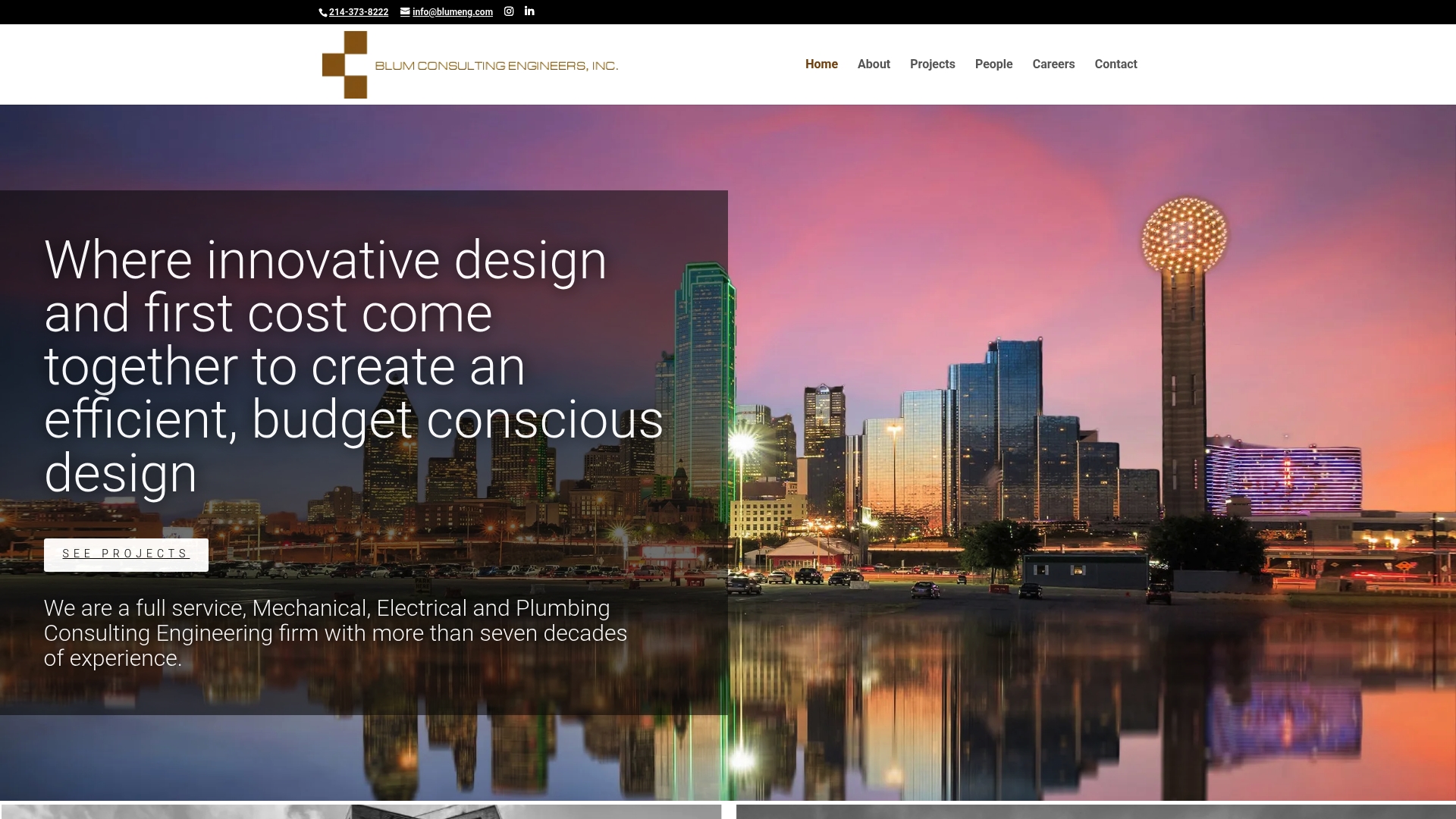Call by clicking the 214-373-8222 link
The image size is (1456, 819).
pyautogui.click(x=358, y=11)
